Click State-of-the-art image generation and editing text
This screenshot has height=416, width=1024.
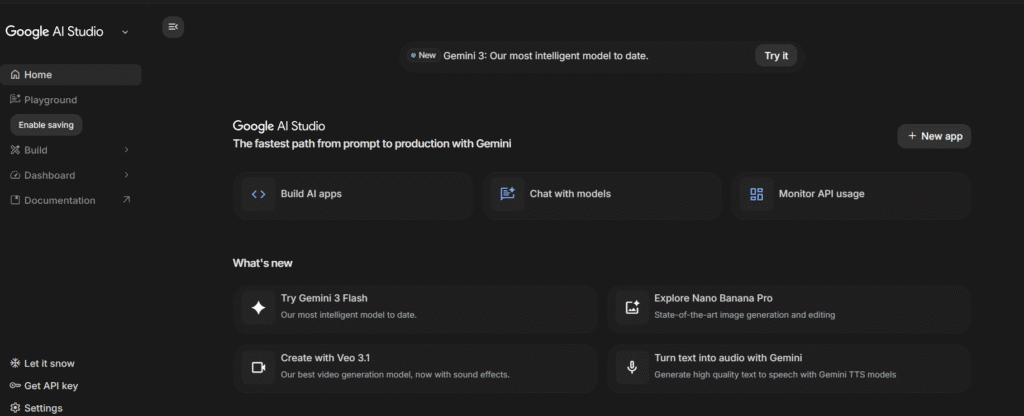[744, 315]
